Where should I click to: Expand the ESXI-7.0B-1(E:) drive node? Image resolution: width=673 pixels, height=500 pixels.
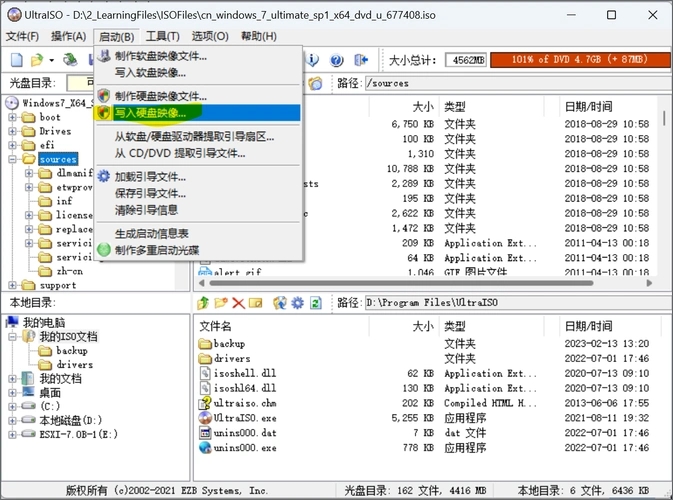[12, 434]
